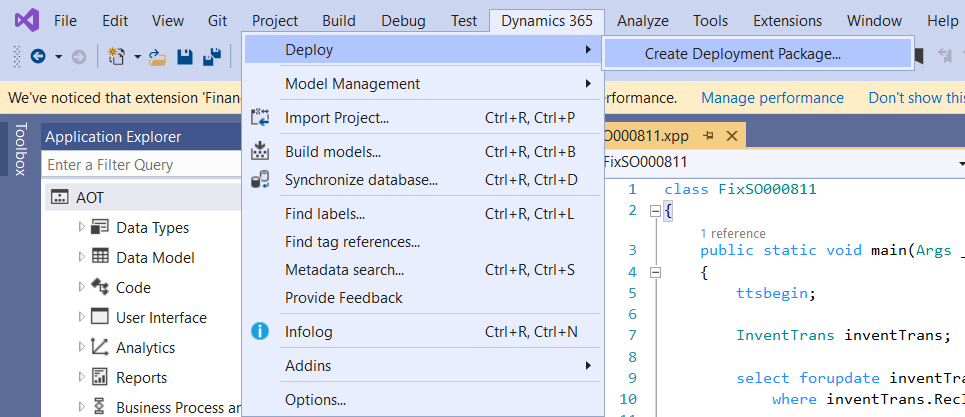Open the File menu
Screen dimensions: 965x417
(65, 21)
